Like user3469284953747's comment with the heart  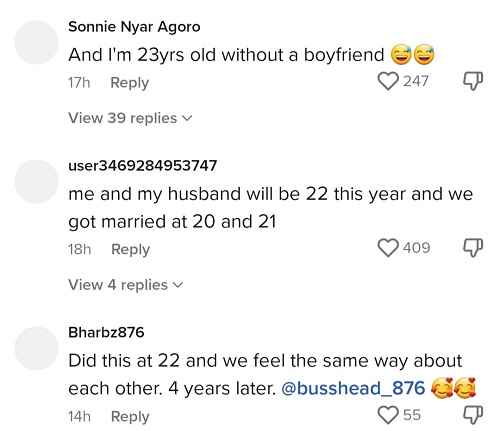pos(388,248)
